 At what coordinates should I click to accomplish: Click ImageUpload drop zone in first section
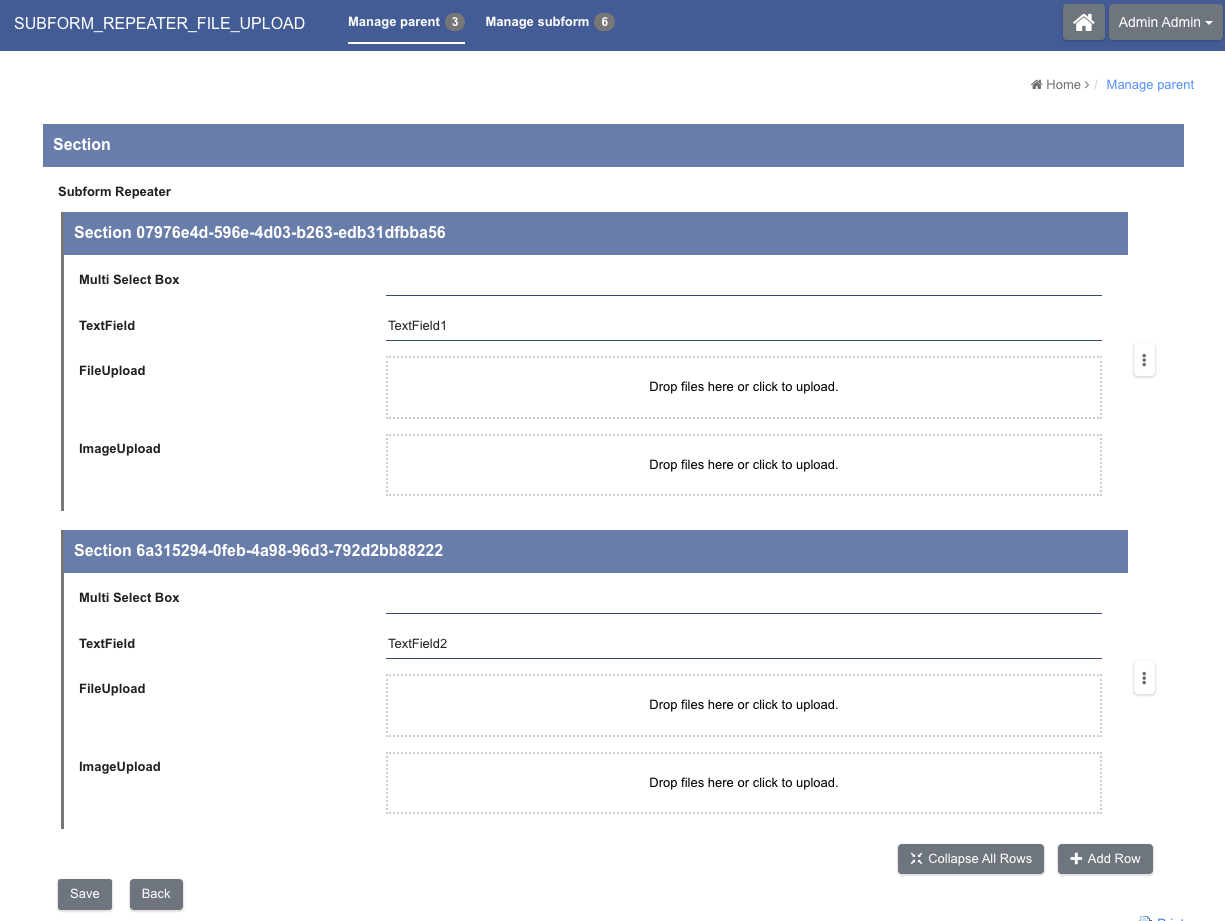click(743, 465)
